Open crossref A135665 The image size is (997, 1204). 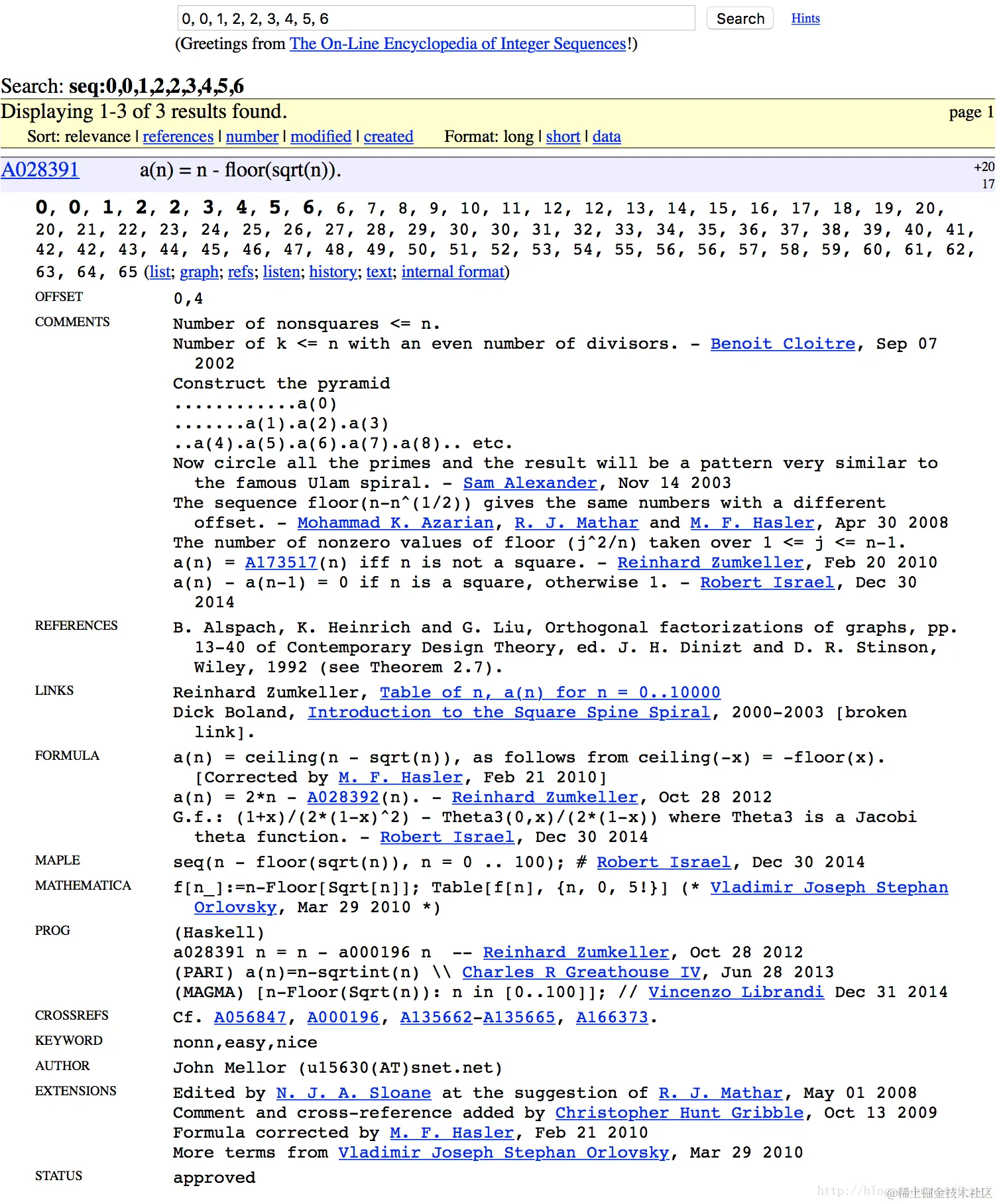[519, 1018]
